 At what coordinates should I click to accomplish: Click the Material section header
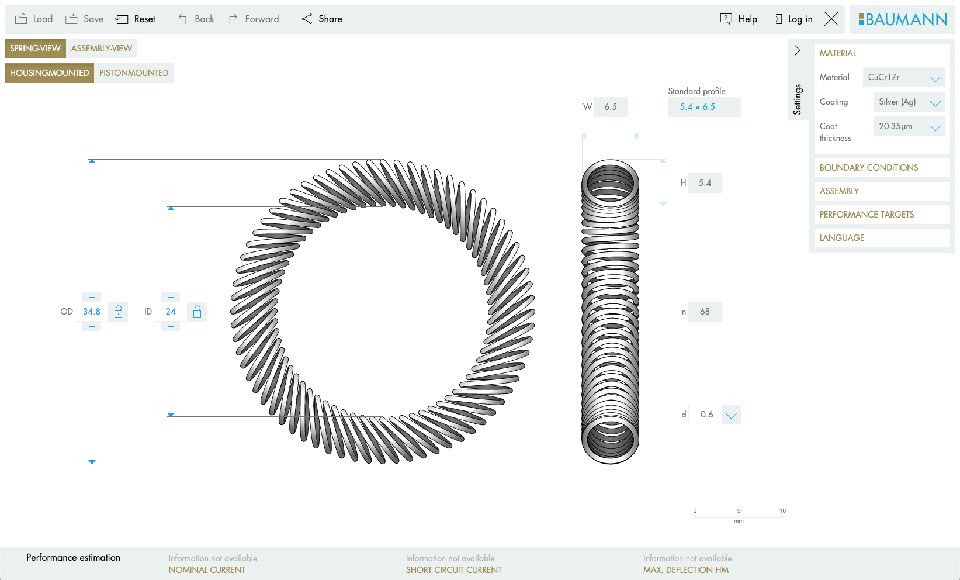tap(838, 53)
